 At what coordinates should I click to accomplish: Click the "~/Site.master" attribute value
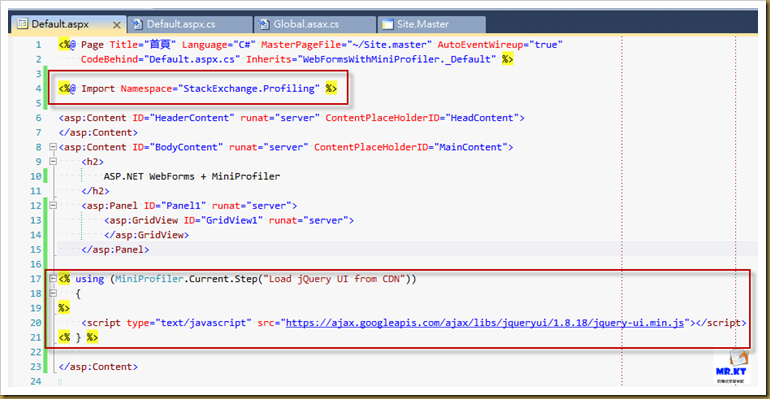(x=389, y=45)
